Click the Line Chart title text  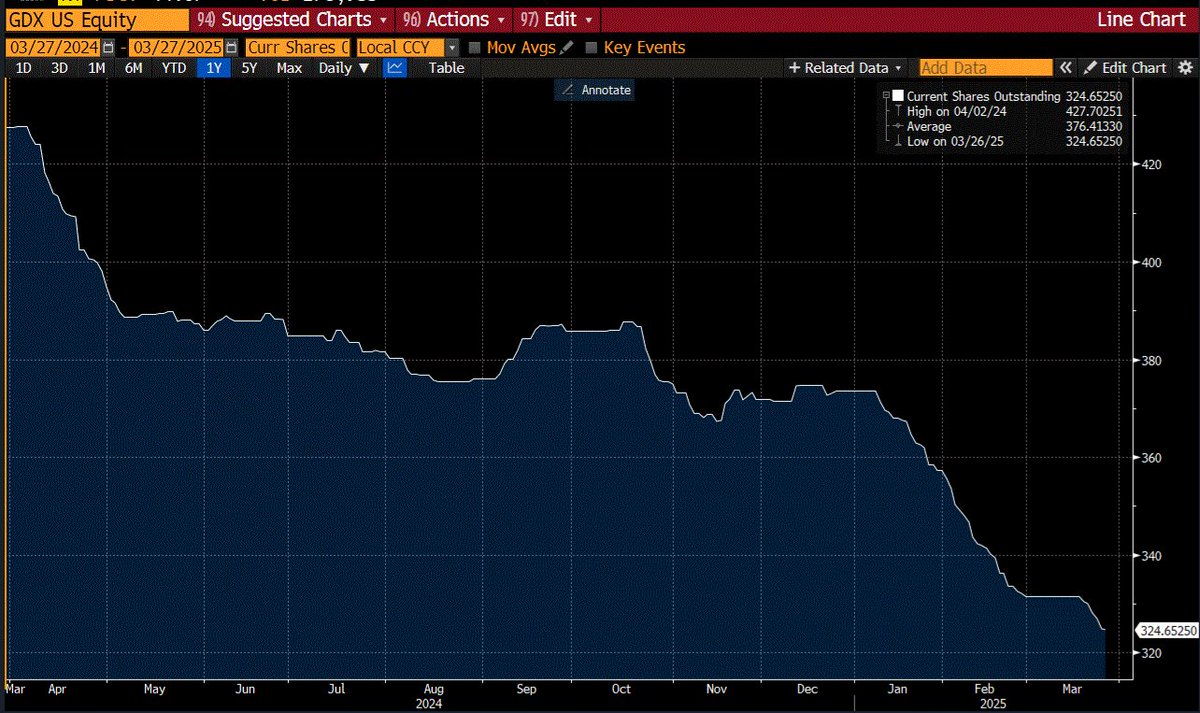[1142, 19]
